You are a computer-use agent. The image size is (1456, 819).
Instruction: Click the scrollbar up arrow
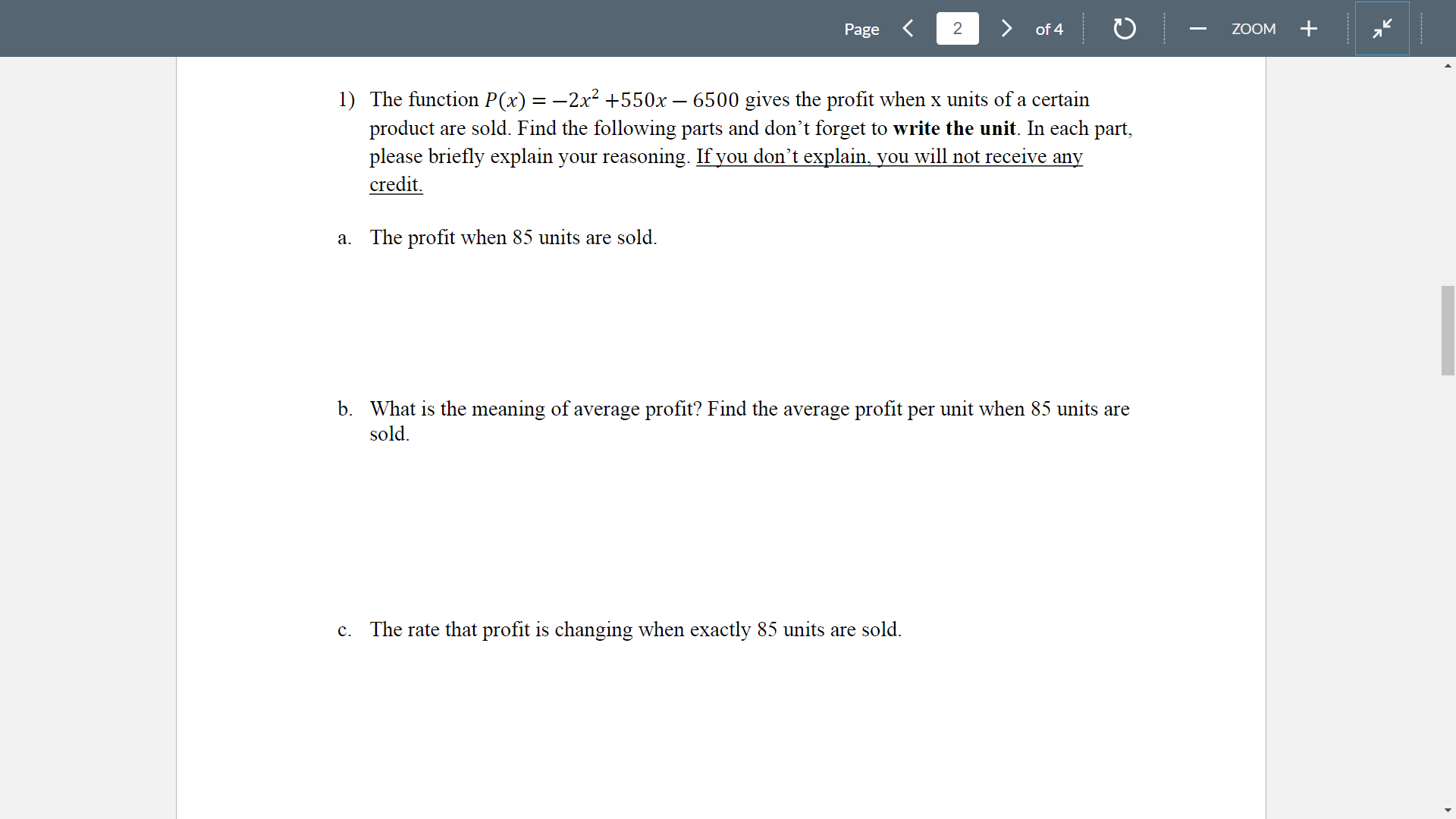click(x=1448, y=66)
